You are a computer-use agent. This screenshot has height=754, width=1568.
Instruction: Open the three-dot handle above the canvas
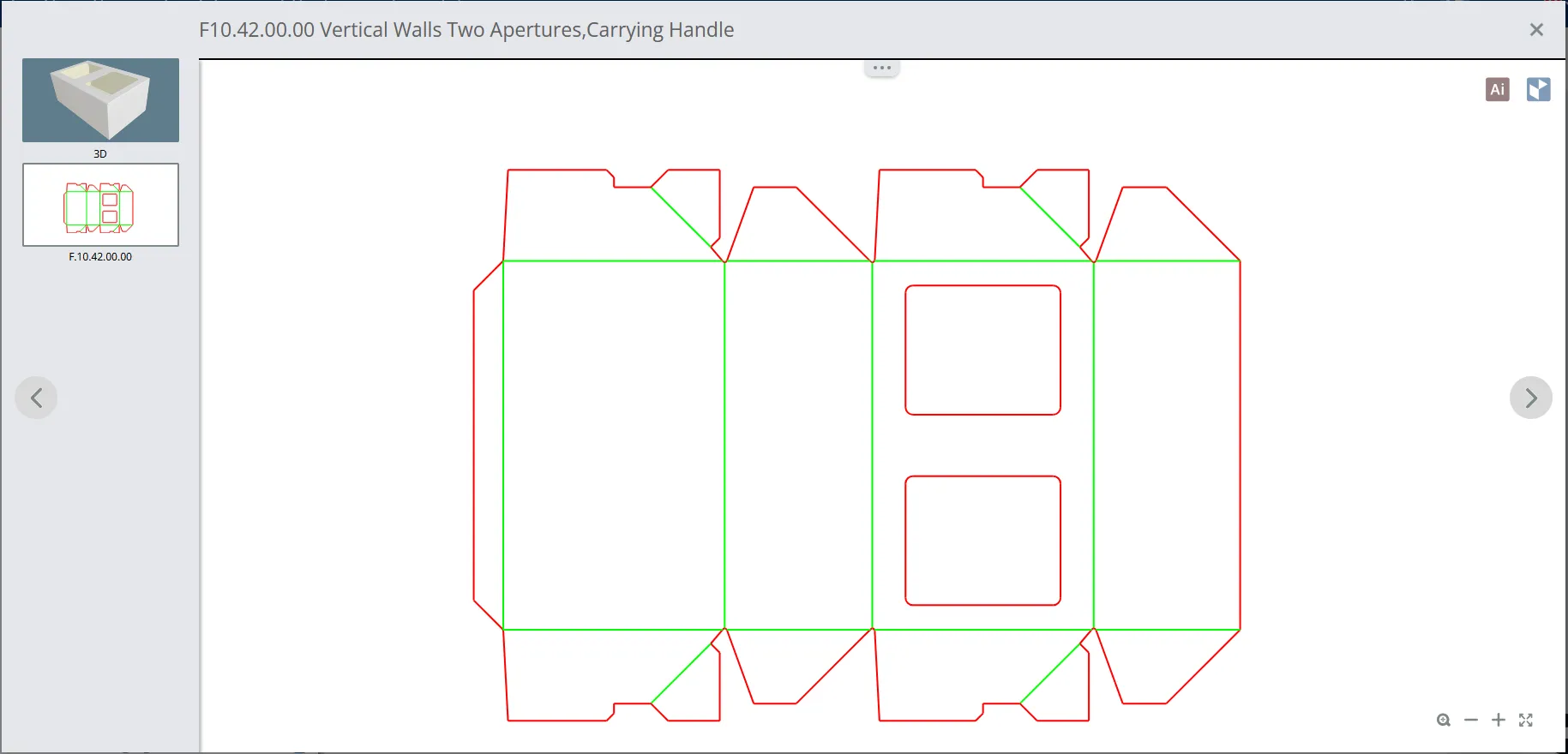pyautogui.click(x=881, y=68)
